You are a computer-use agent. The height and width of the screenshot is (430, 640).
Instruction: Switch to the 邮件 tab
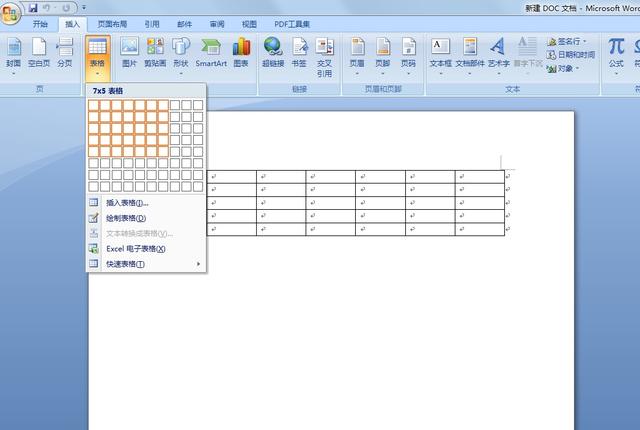(x=184, y=24)
